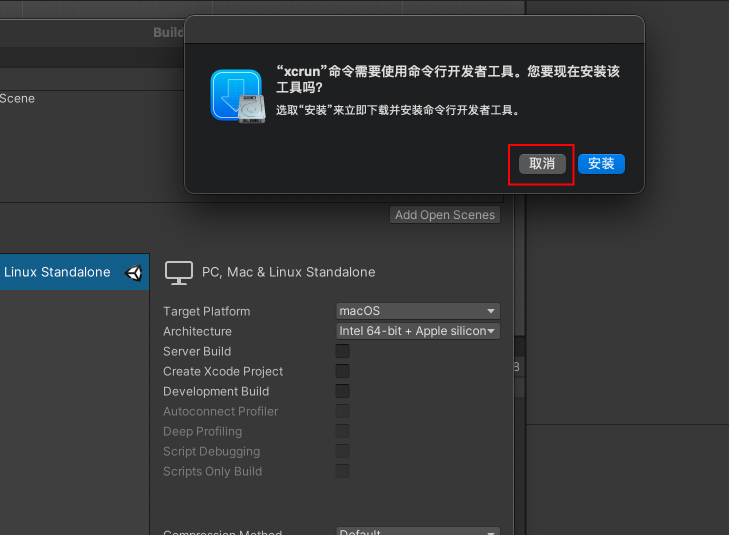This screenshot has height=535, width=729.
Task: Select the Linux Standalone platform entry
Action: click(x=57, y=272)
